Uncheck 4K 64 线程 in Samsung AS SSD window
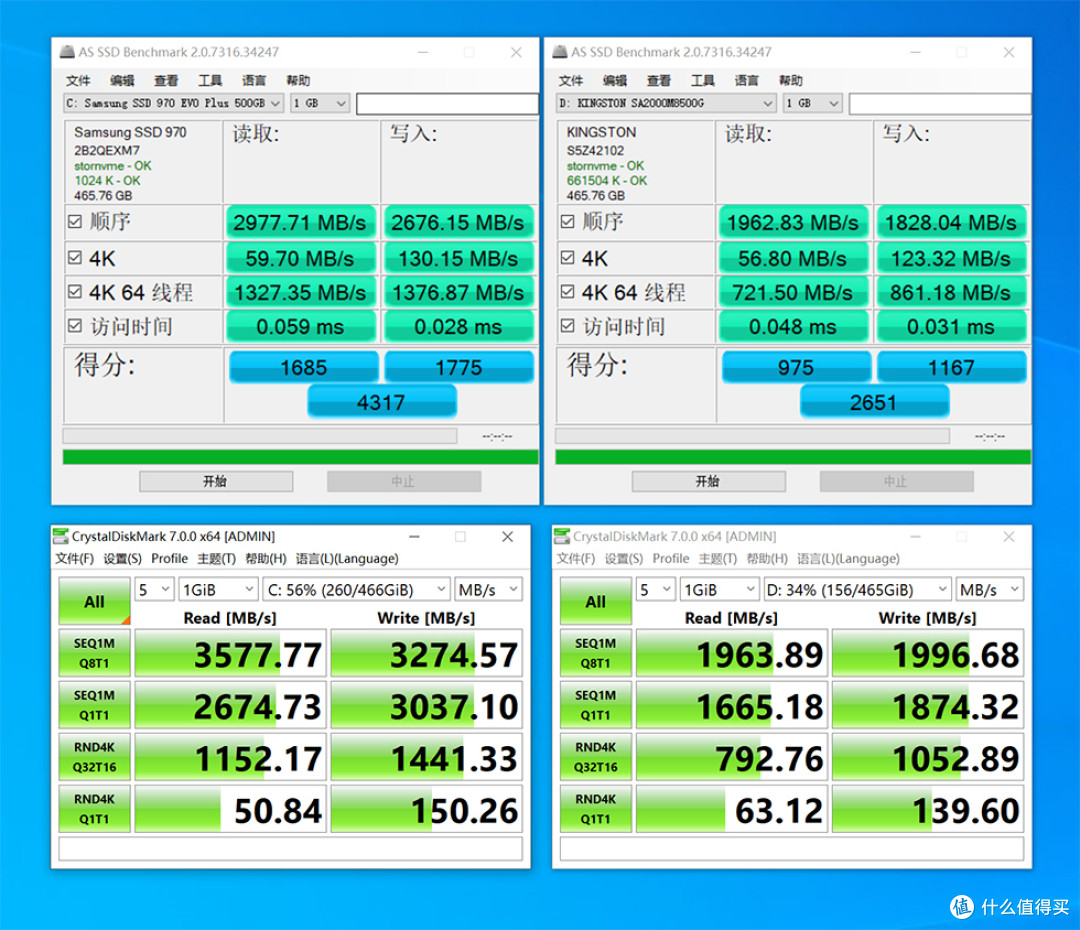The image size is (1080, 930). click(x=75, y=291)
